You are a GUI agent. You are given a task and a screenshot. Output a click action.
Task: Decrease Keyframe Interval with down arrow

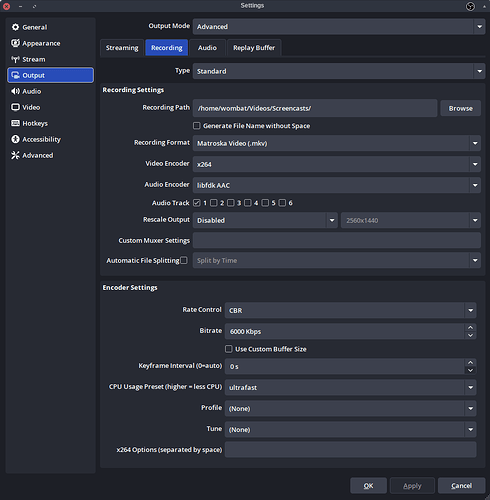coord(470,370)
